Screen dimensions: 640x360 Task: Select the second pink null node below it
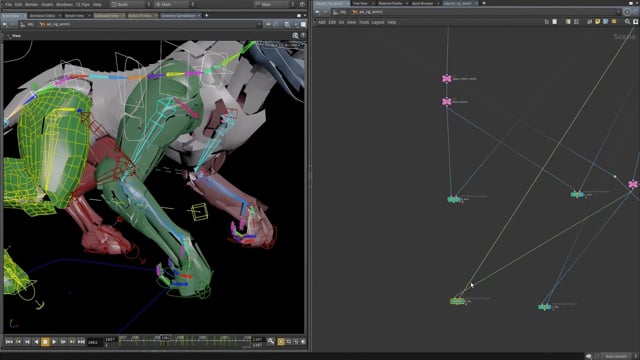tap(447, 102)
